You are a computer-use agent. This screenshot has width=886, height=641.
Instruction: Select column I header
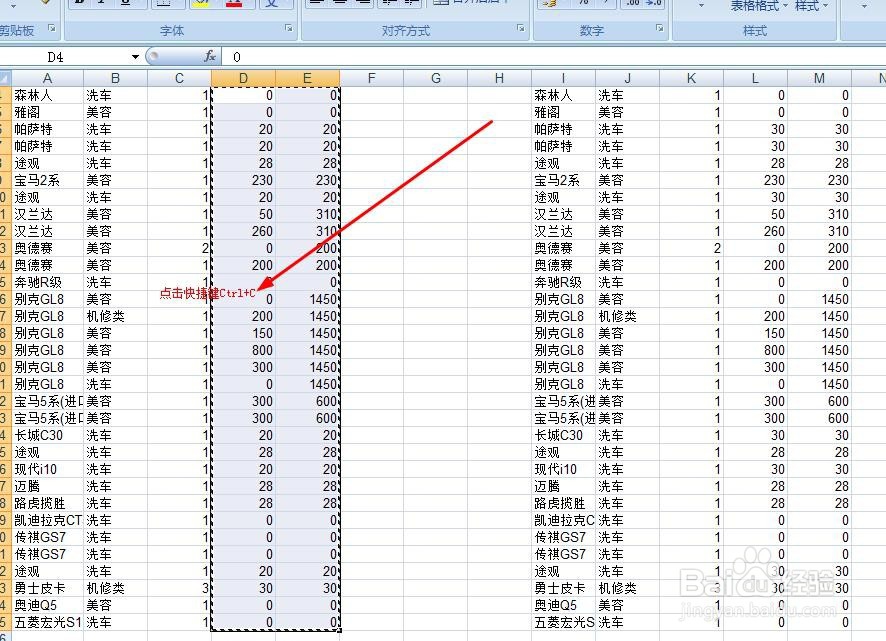click(x=563, y=78)
